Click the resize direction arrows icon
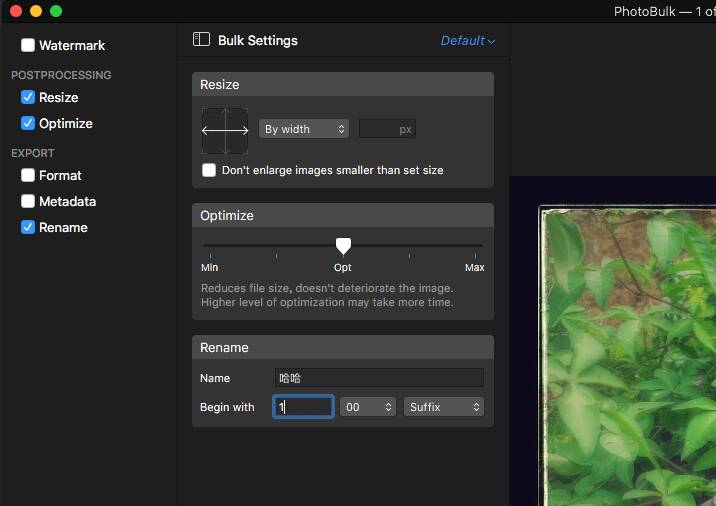The image size is (716, 506). (225, 131)
